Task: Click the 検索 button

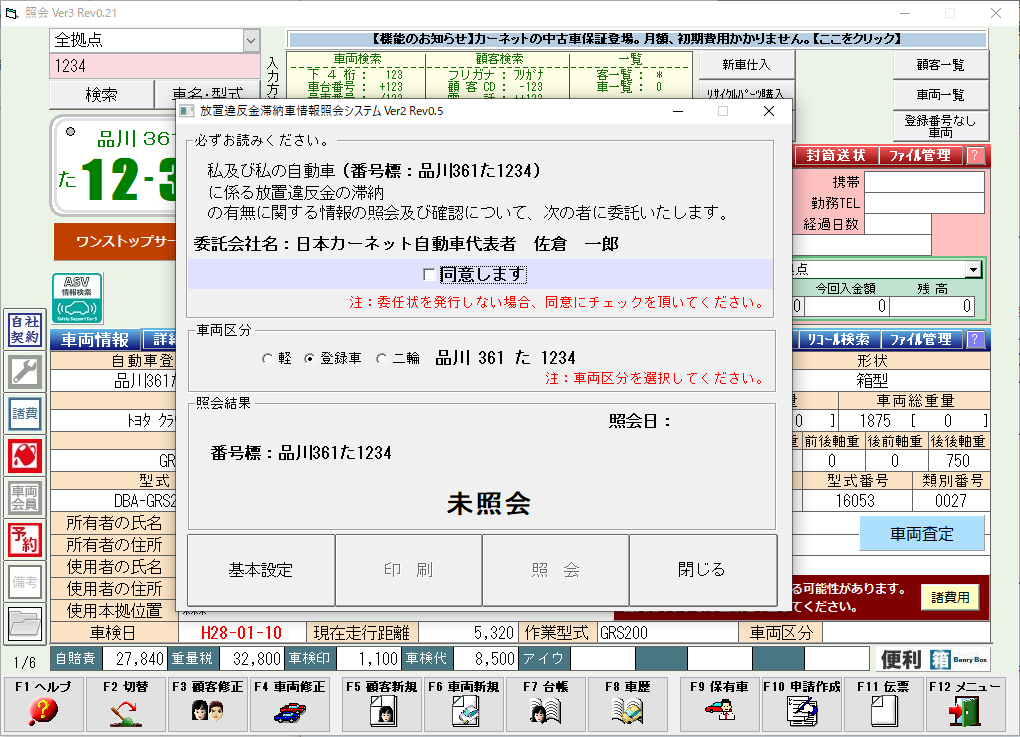Action: [101, 95]
